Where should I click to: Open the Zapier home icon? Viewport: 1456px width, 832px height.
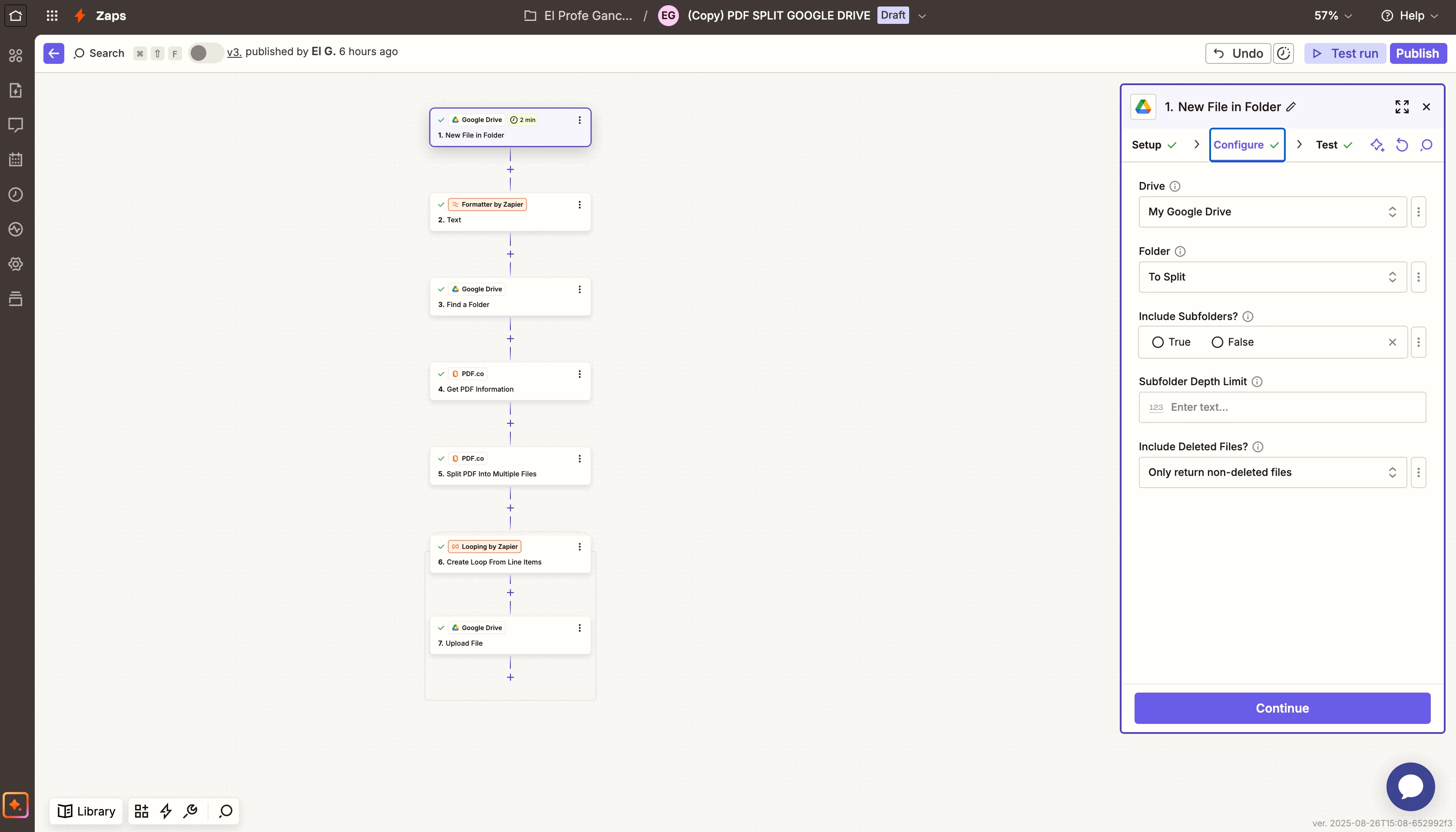[x=16, y=16]
